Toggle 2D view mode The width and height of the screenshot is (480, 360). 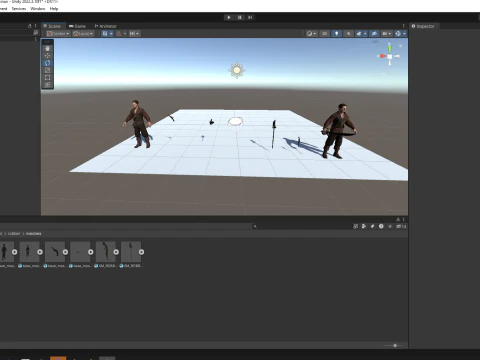324,34
